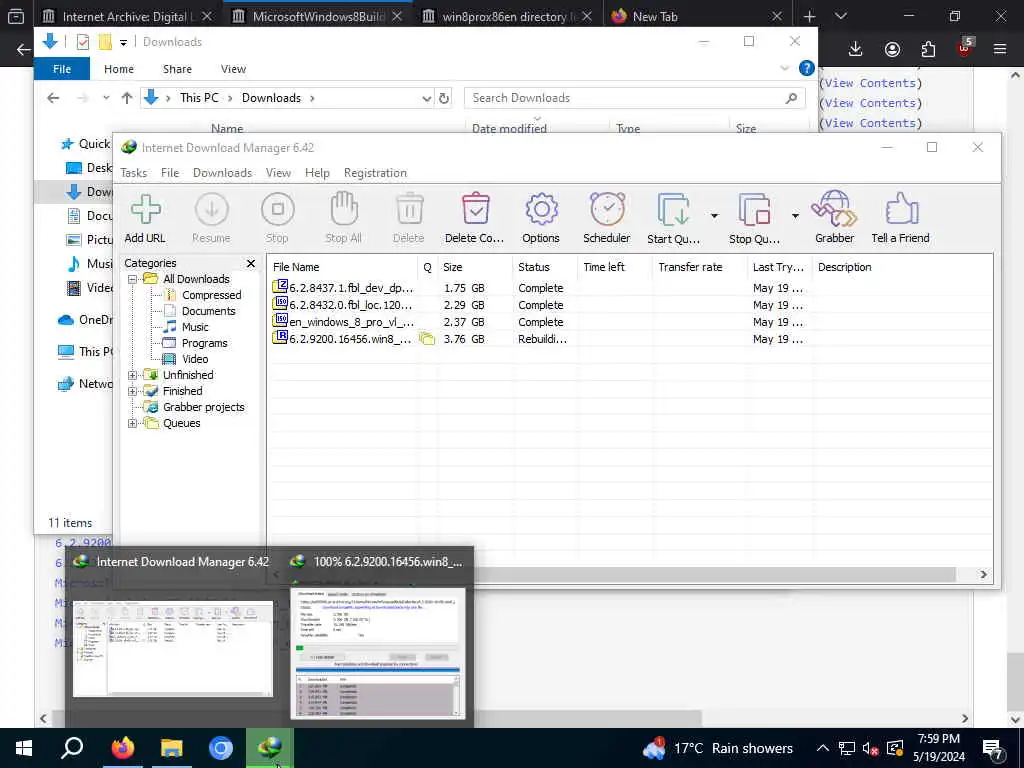
Task: Click IDM main window taskbar thumbnail
Action: pos(172,648)
